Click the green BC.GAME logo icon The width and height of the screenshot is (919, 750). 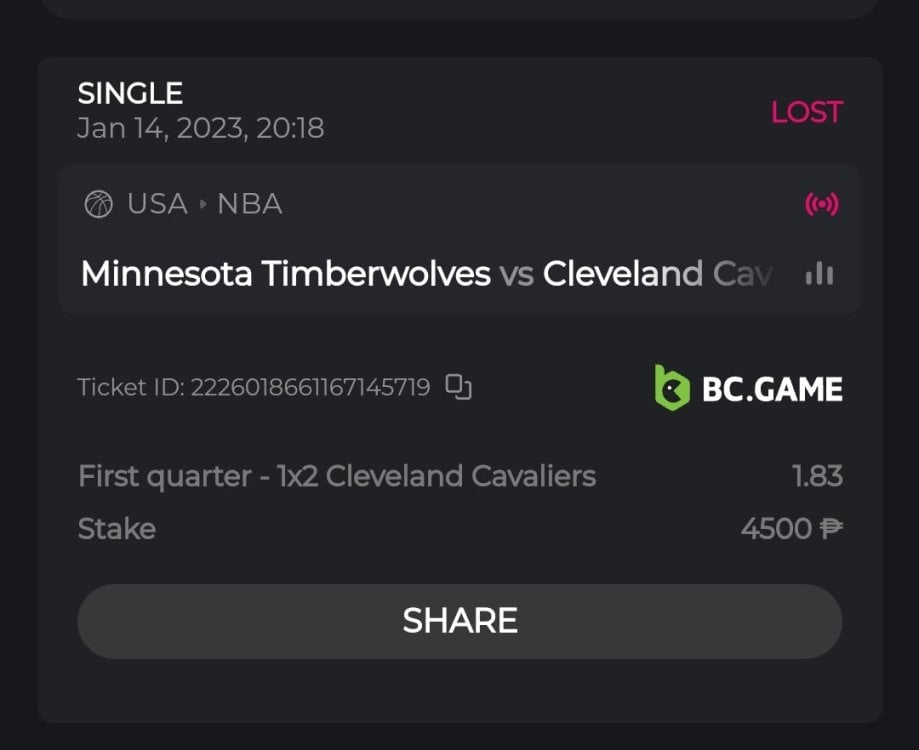[x=672, y=387]
